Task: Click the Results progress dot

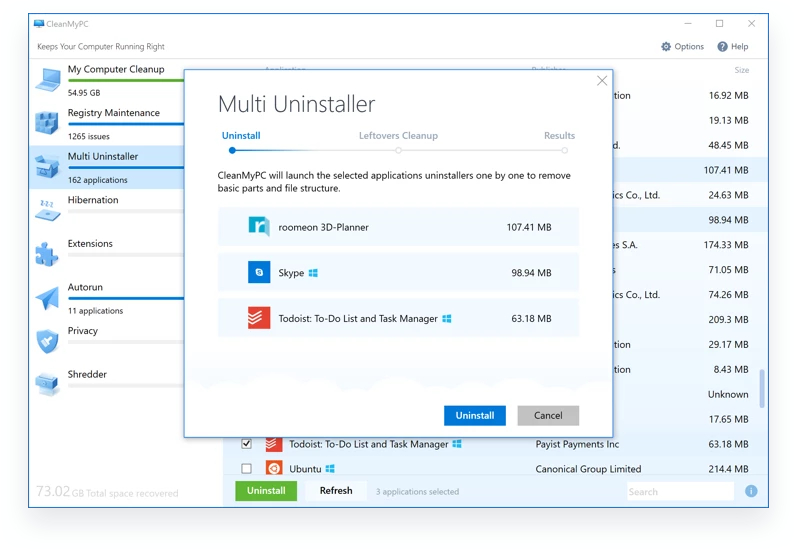Action: coord(564,150)
